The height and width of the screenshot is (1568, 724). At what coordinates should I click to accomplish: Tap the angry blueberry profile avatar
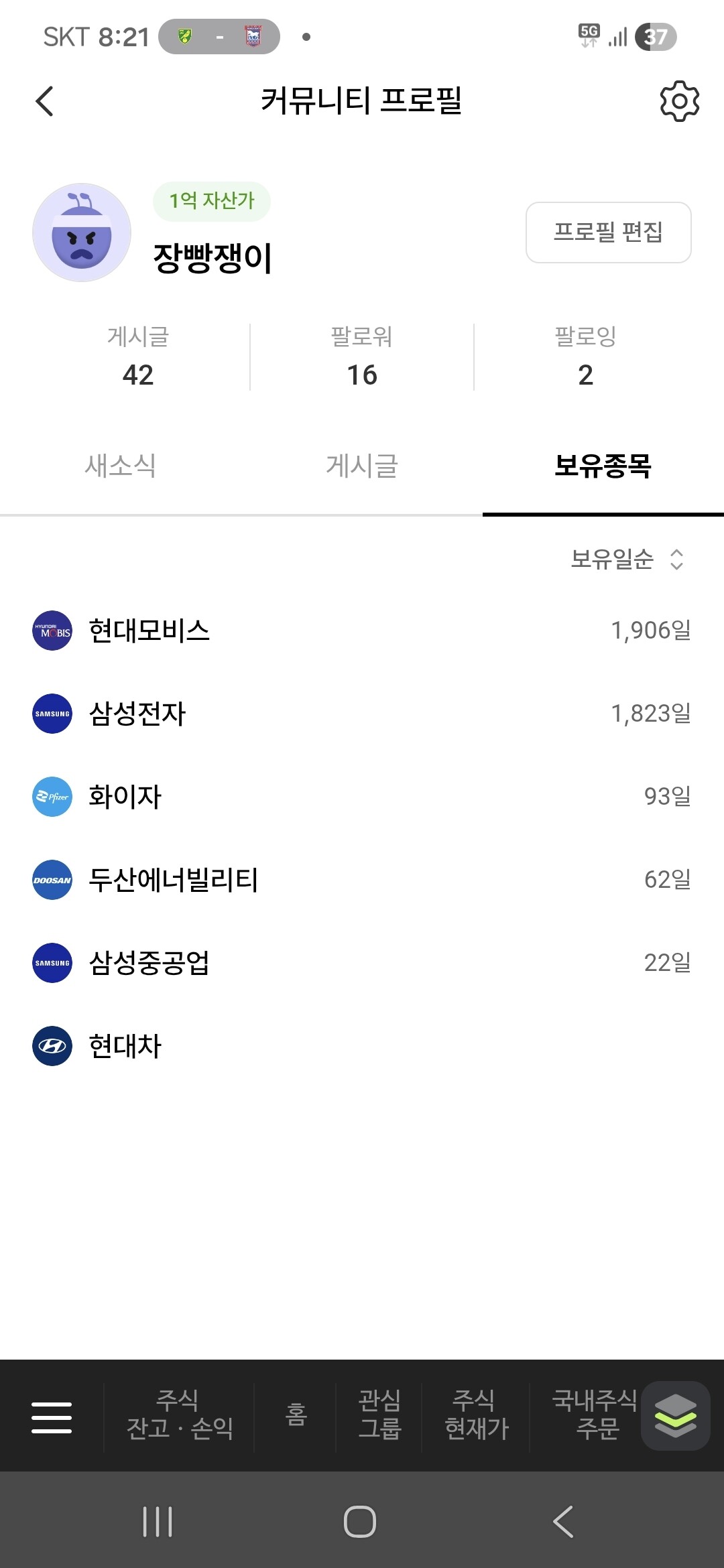coord(82,233)
